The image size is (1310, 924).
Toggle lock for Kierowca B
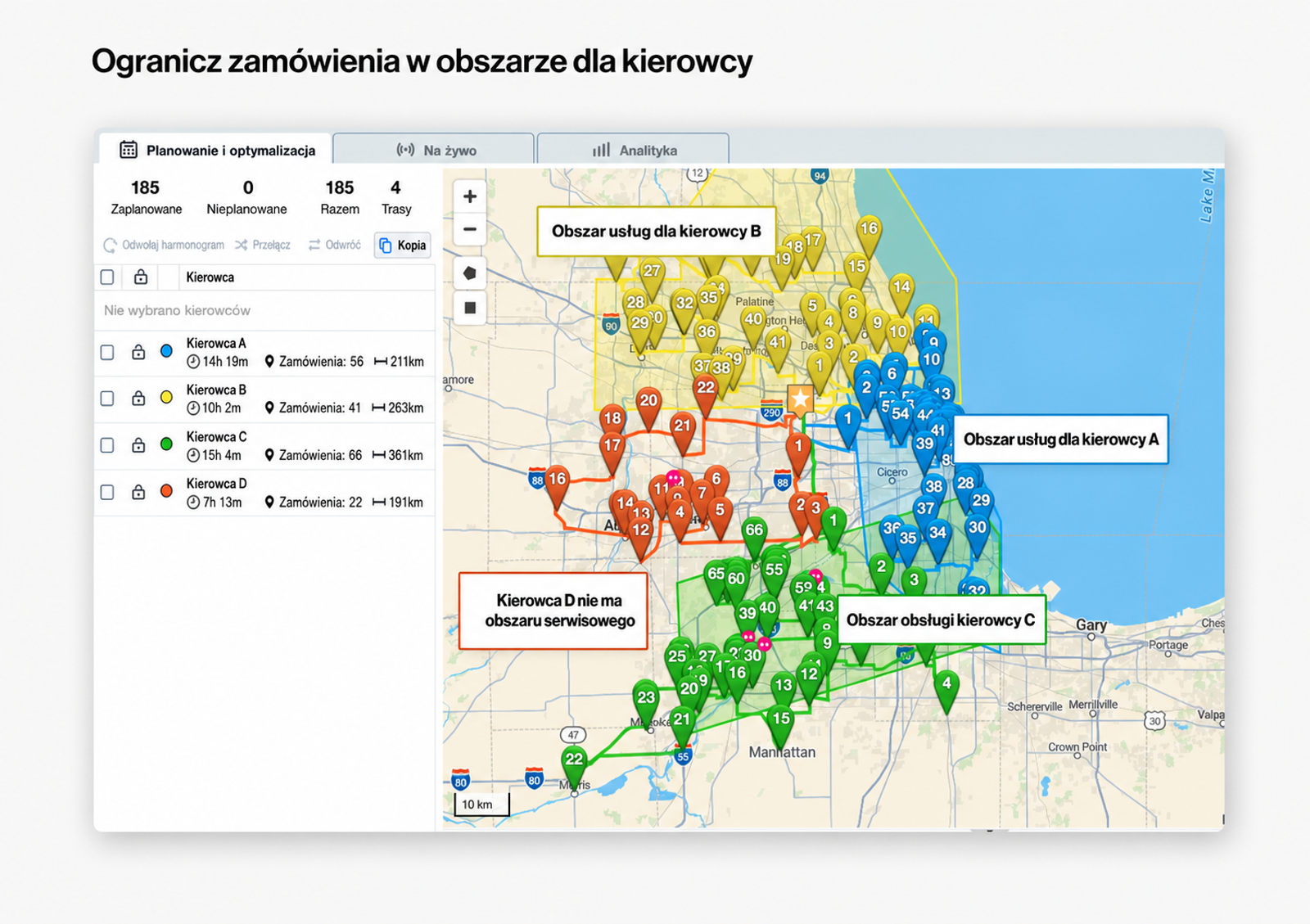(138, 399)
